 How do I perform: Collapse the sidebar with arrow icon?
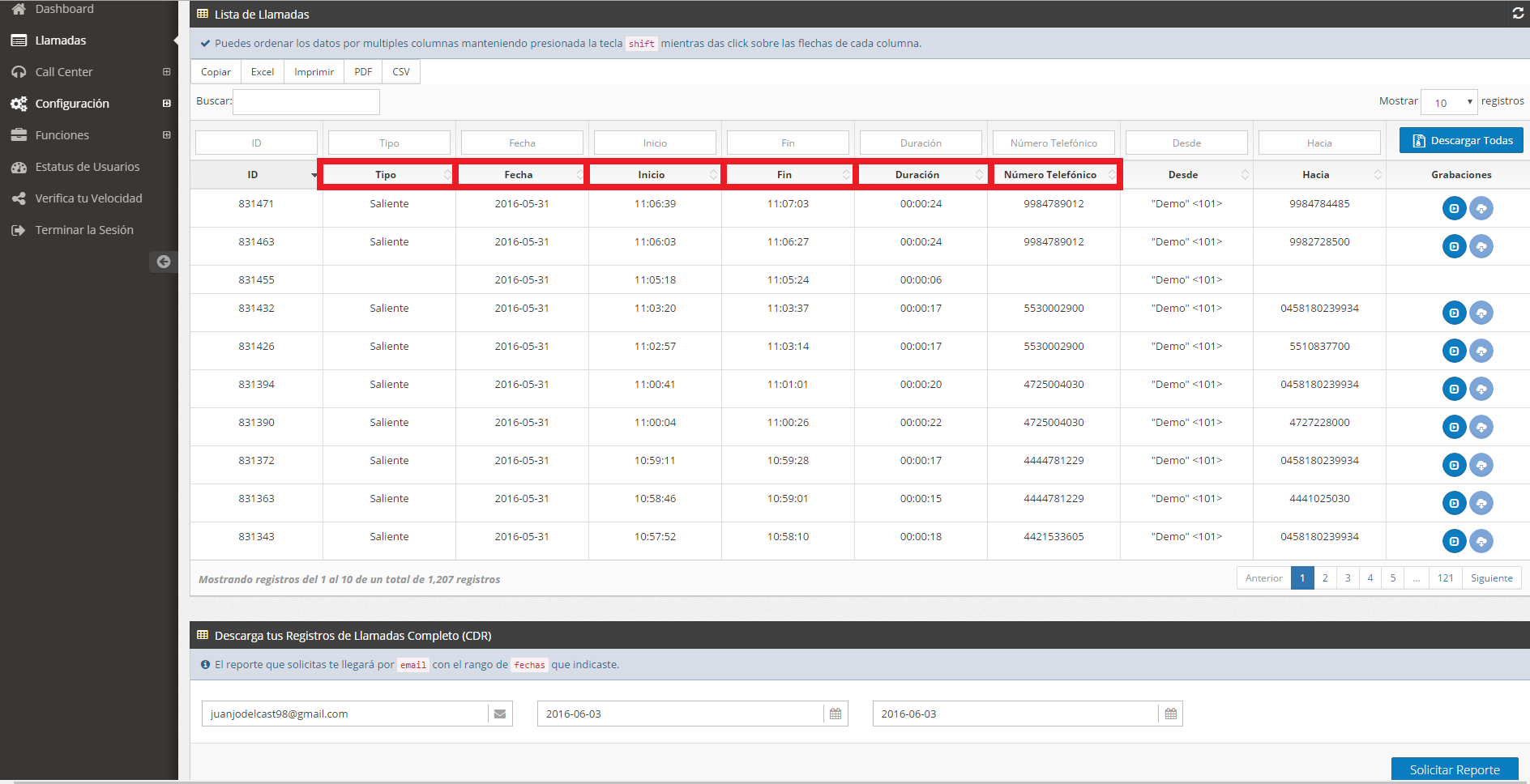pyautogui.click(x=164, y=262)
